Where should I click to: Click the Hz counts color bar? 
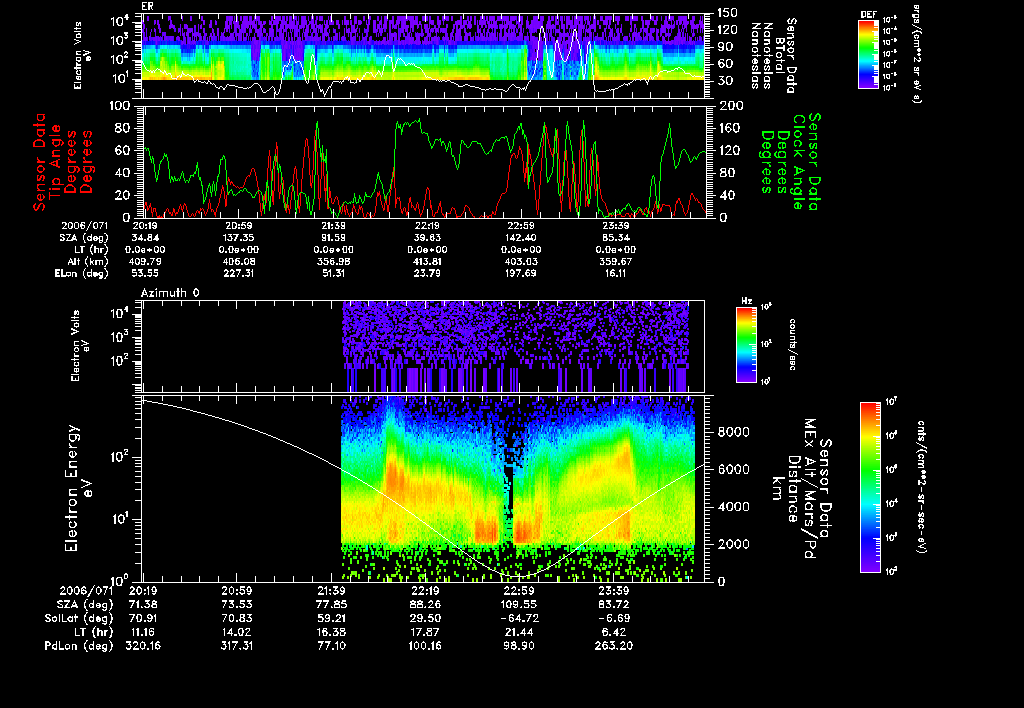(x=746, y=345)
